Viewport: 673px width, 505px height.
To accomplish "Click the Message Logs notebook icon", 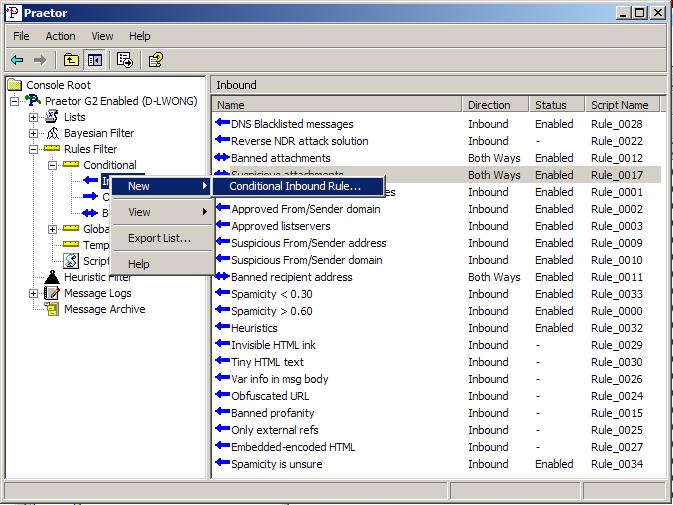I will pos(52,293).
